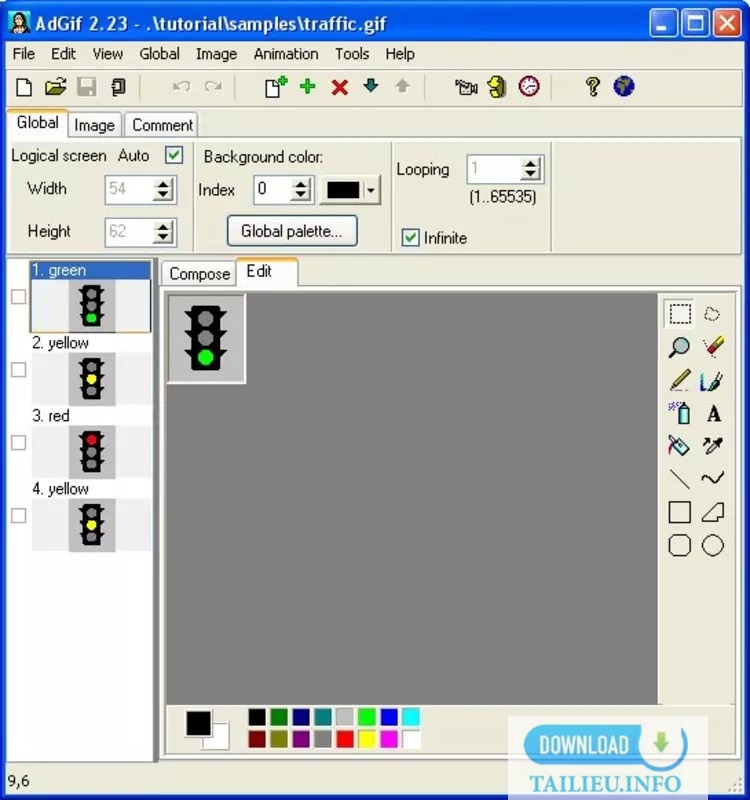Screen dimensions: 750x800
Task: Click the yellow wizard toolbar icon
Action: [x=497, y=87]
